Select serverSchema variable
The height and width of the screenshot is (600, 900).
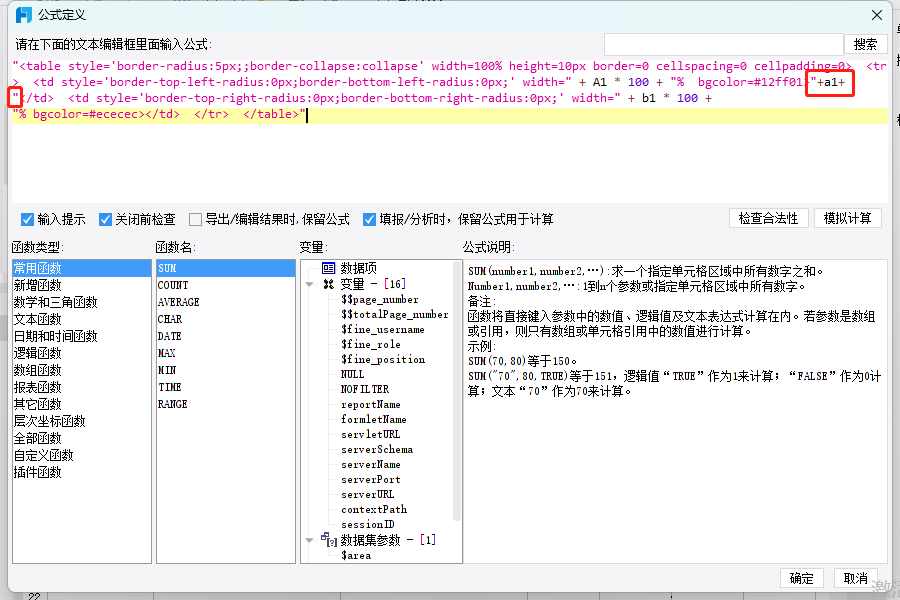pyautogui.click(x=377, y=449)
